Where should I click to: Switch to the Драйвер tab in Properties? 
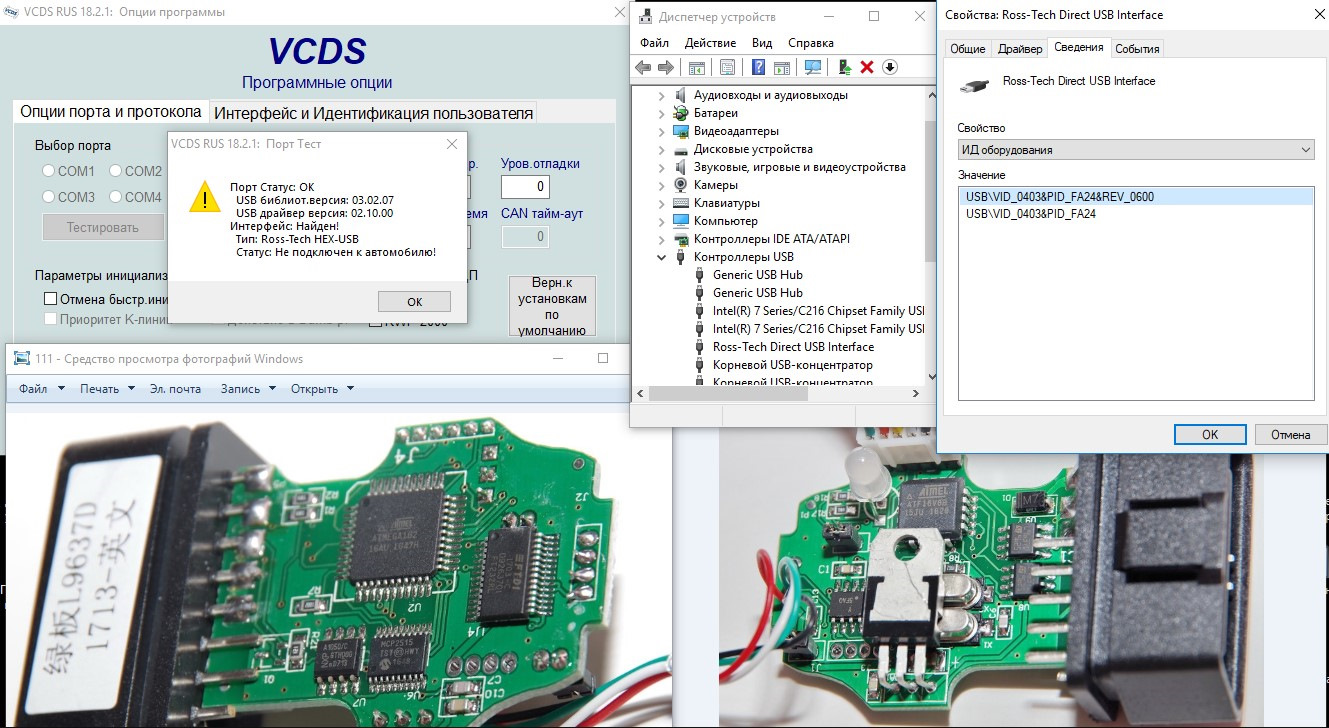(x=1020, y=49)
